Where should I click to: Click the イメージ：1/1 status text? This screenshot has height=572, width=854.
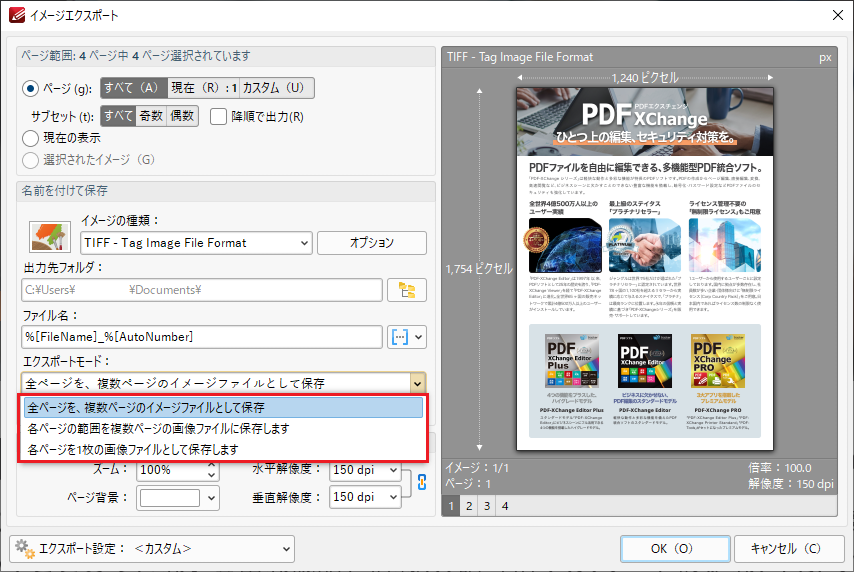477,467
